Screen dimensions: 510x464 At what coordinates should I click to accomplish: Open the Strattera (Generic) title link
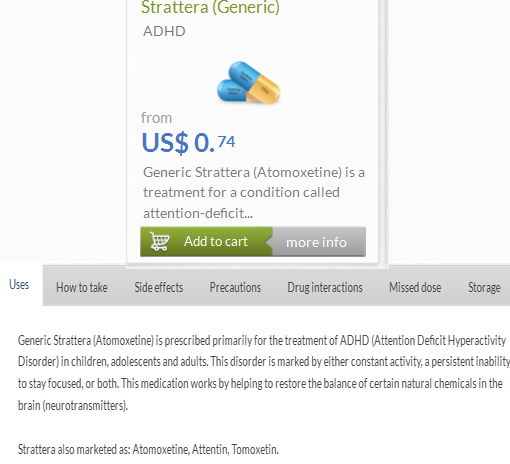click(210, 7)
